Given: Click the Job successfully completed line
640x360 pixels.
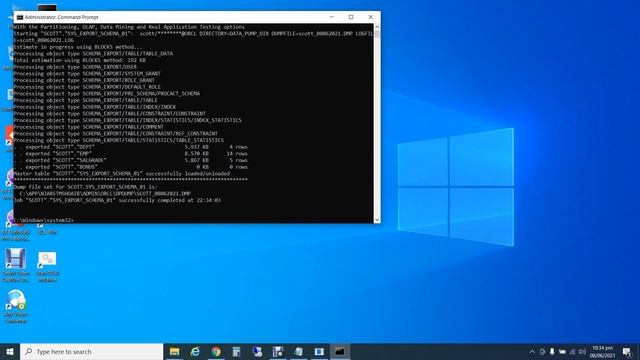Looking at the screenshot, I should tap(117, 200).
